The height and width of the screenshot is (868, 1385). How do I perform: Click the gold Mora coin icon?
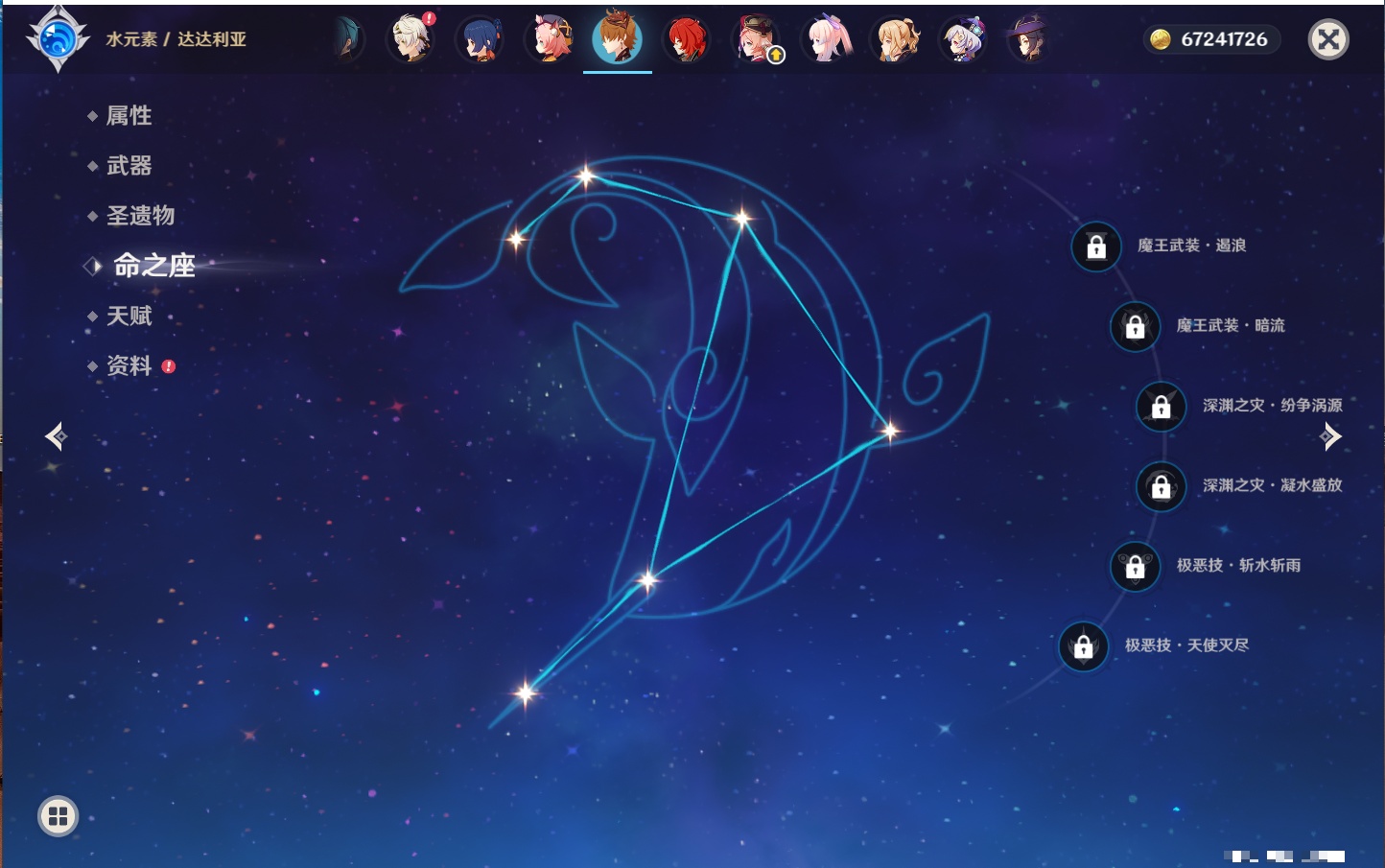pyautogui.click(x=1161, y=39)
